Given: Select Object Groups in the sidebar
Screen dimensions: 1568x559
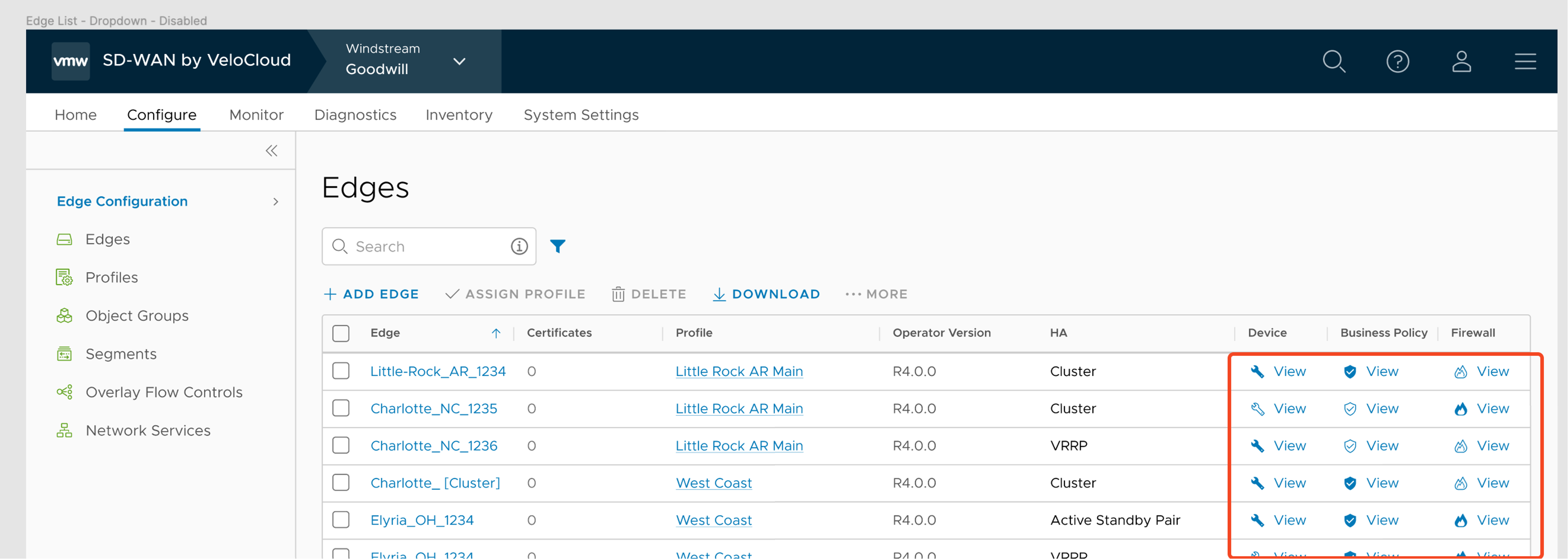Looking at the screenshot, I should 137,316.
